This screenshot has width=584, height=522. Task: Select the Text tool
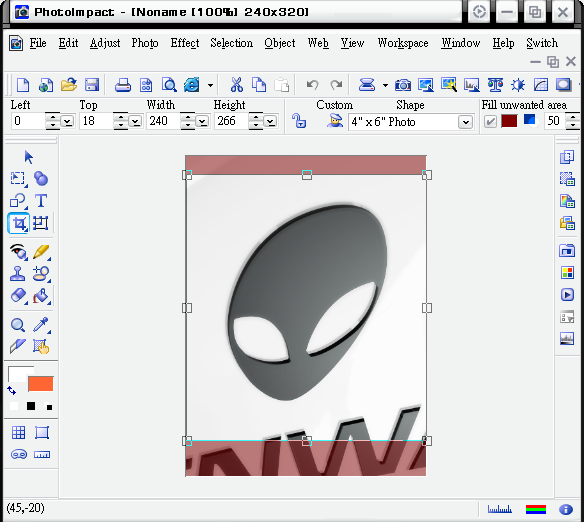[x=41, y=201]
